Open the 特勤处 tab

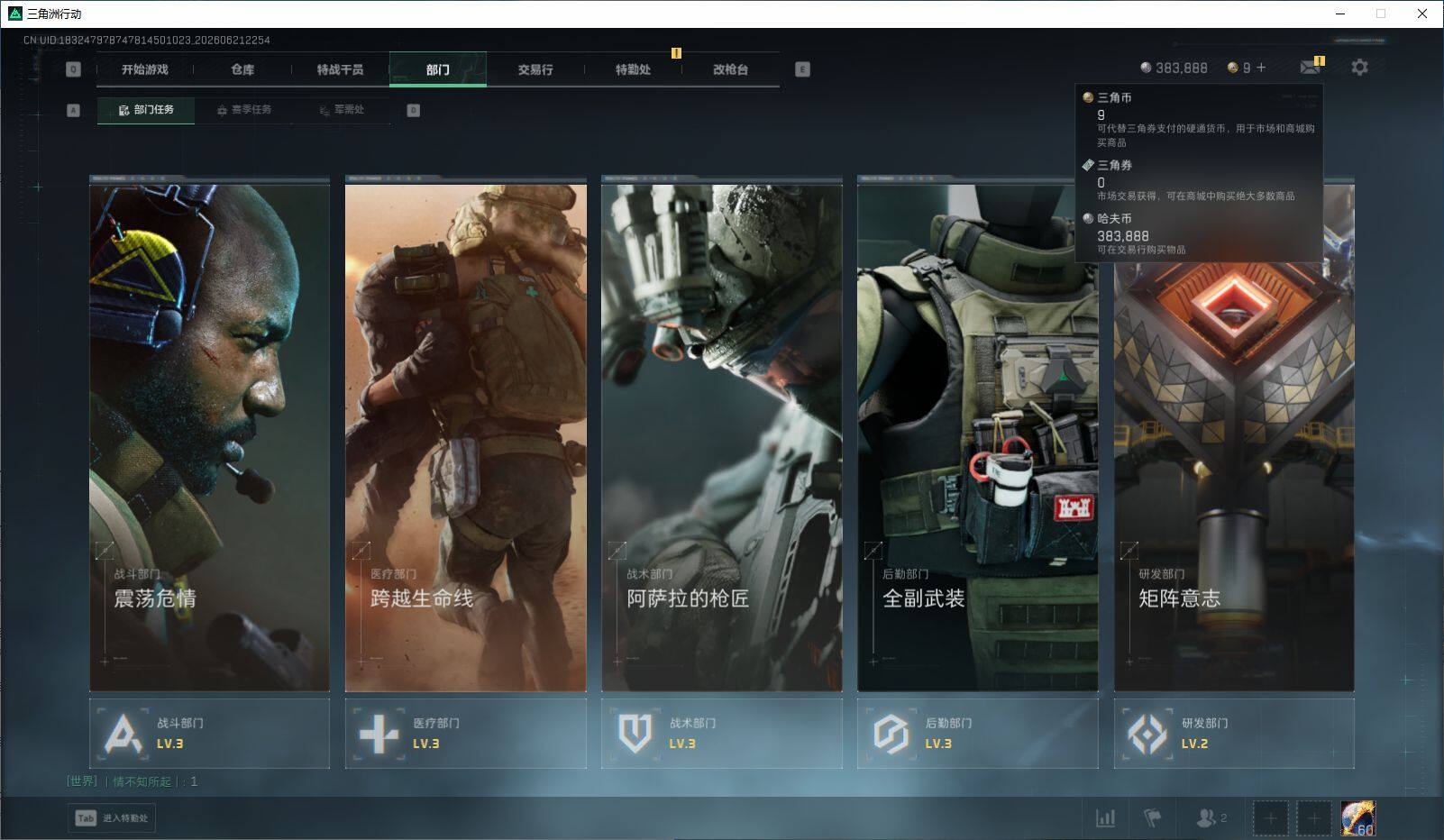(x=633, y=69)
